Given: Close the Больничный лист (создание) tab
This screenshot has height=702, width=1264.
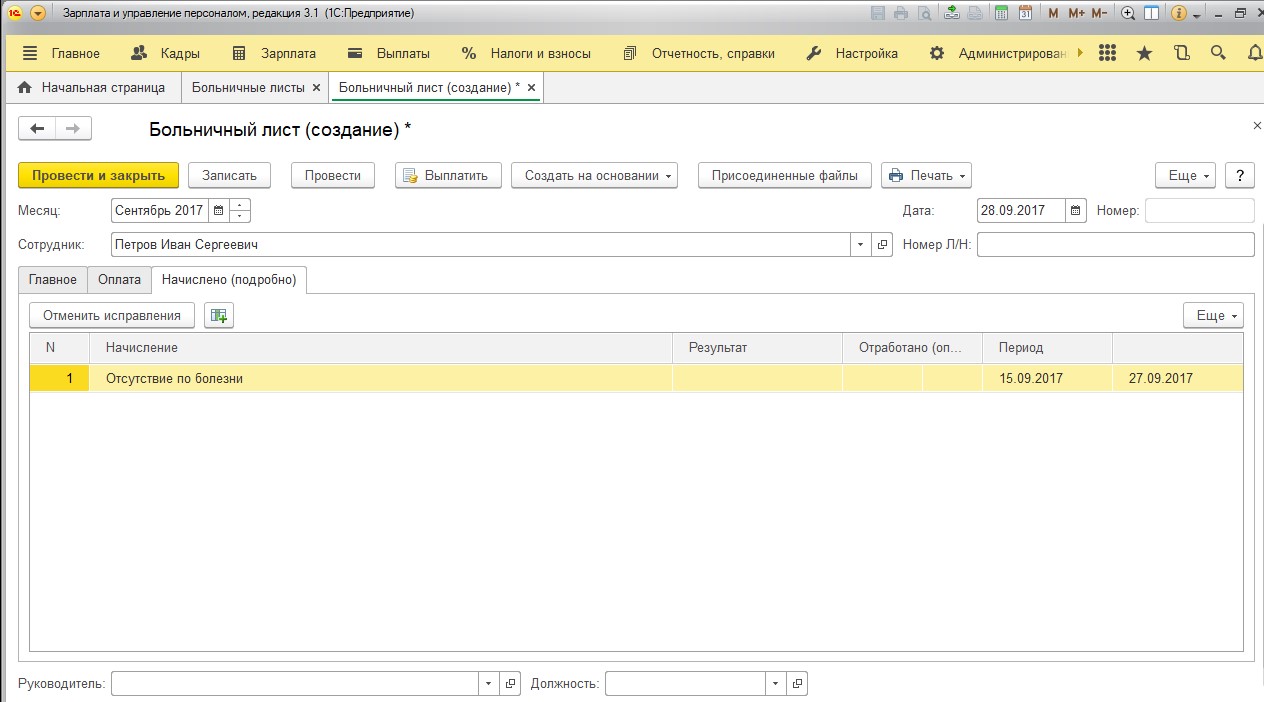Looking at the screenshot, I should 532,88.
